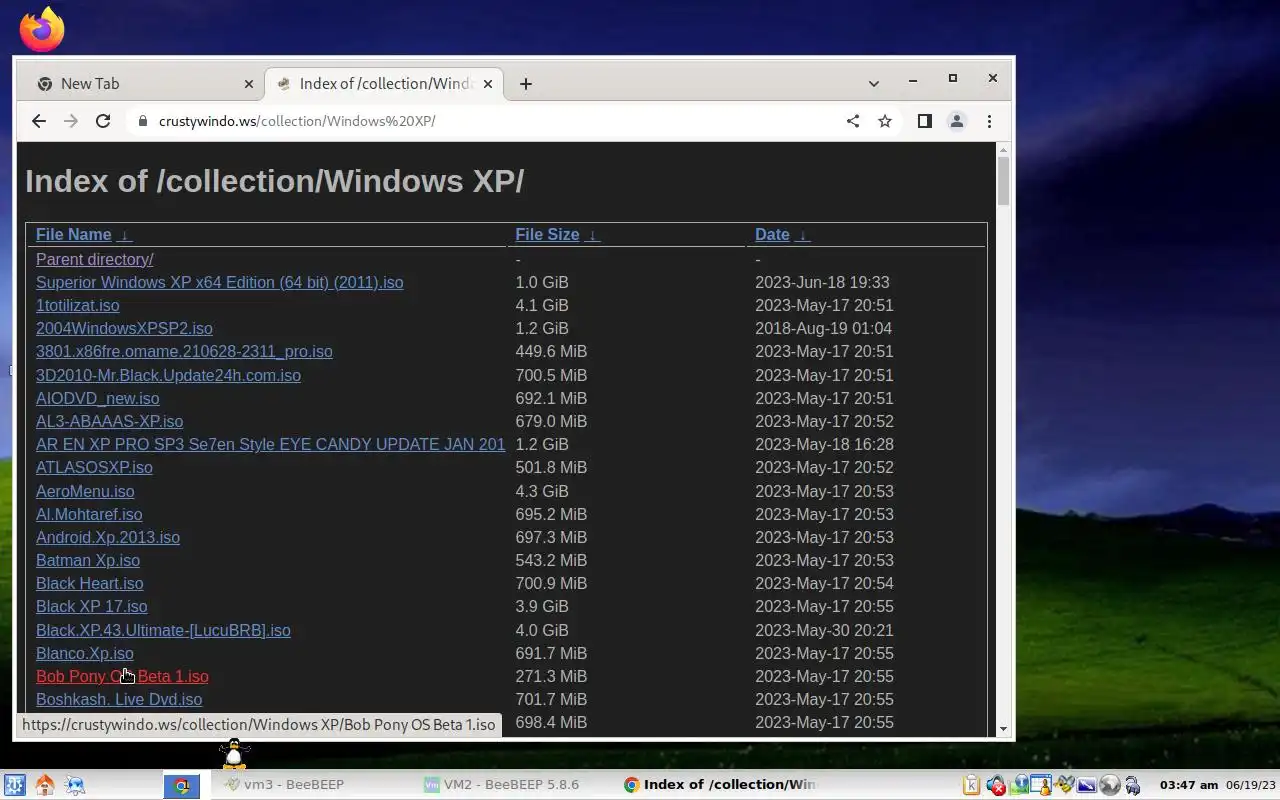
Task: Click the user calendar tray icon
Action: point(1041,785)
